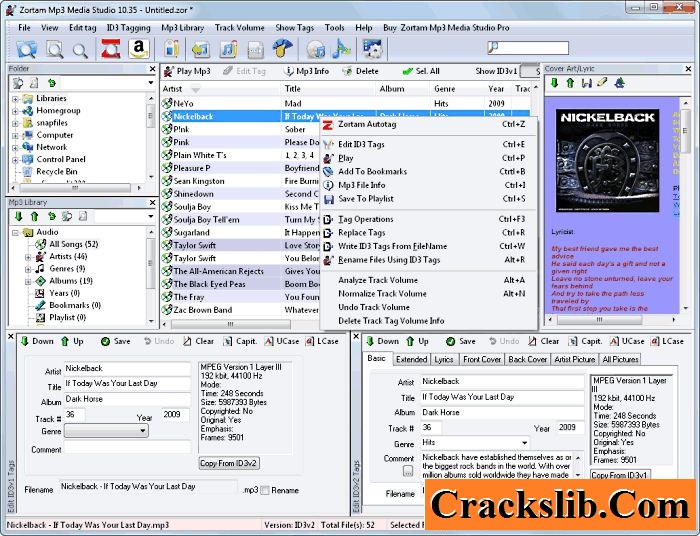The height and width of the screenshot is (536, 700).
Task: Click Capit. in the ID3v2 editor toolbar
Action: pos(587,341)
